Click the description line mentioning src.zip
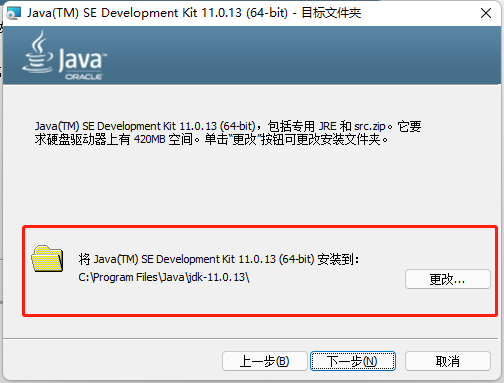Image resolution: width=504 pixels, height=383 pixels. click(x=228, y=126)
